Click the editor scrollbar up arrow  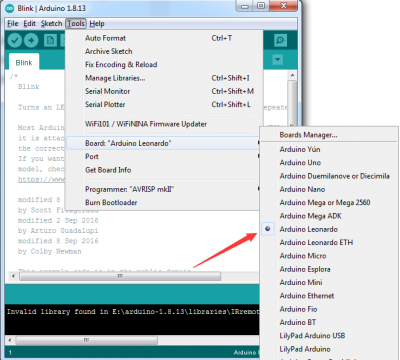point(292,75)
